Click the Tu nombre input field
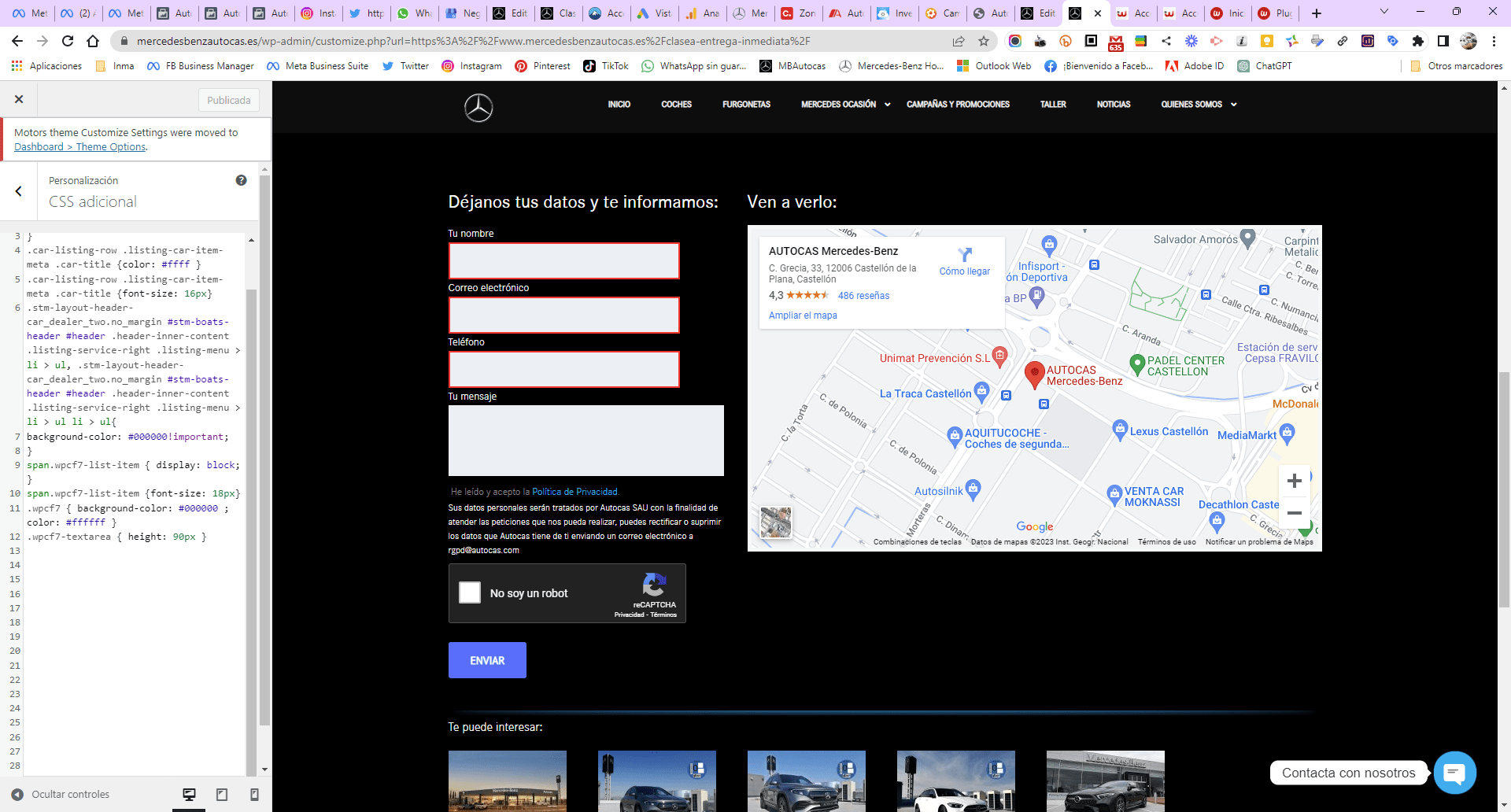Screen dimensions: 1511x812 pos(564,260)
